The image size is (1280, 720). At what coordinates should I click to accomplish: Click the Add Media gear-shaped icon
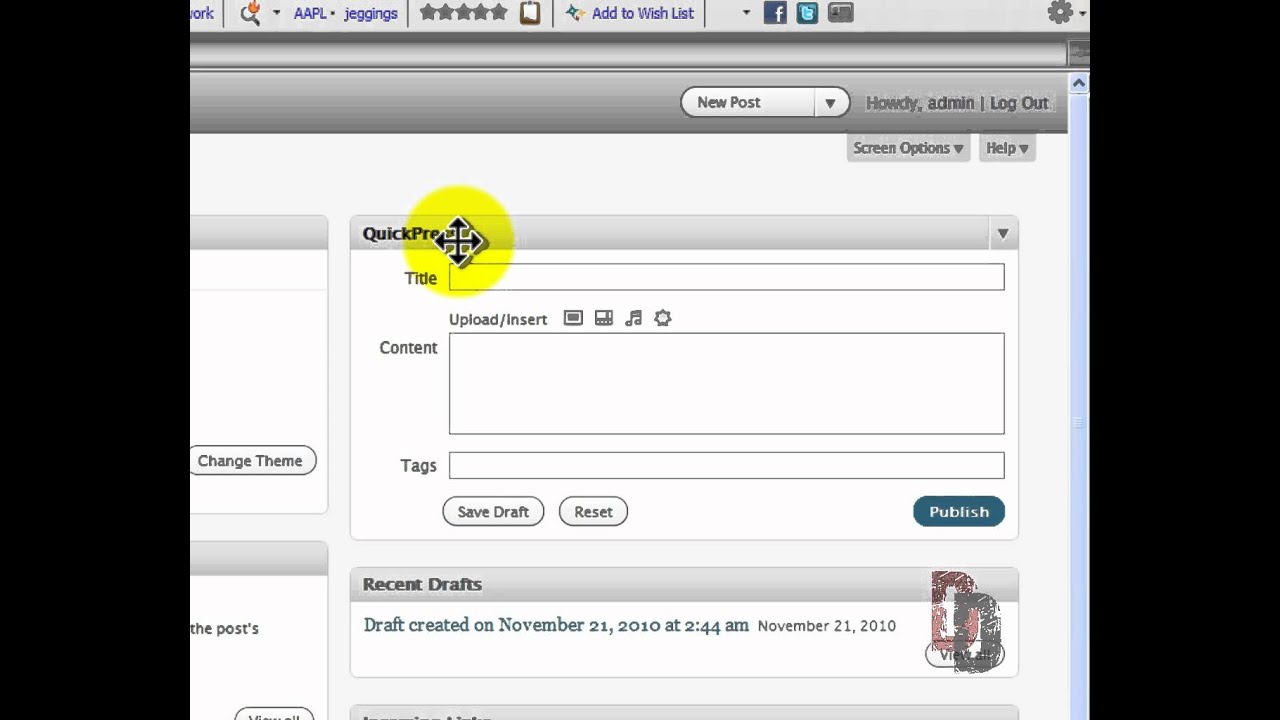click(663, 318)
